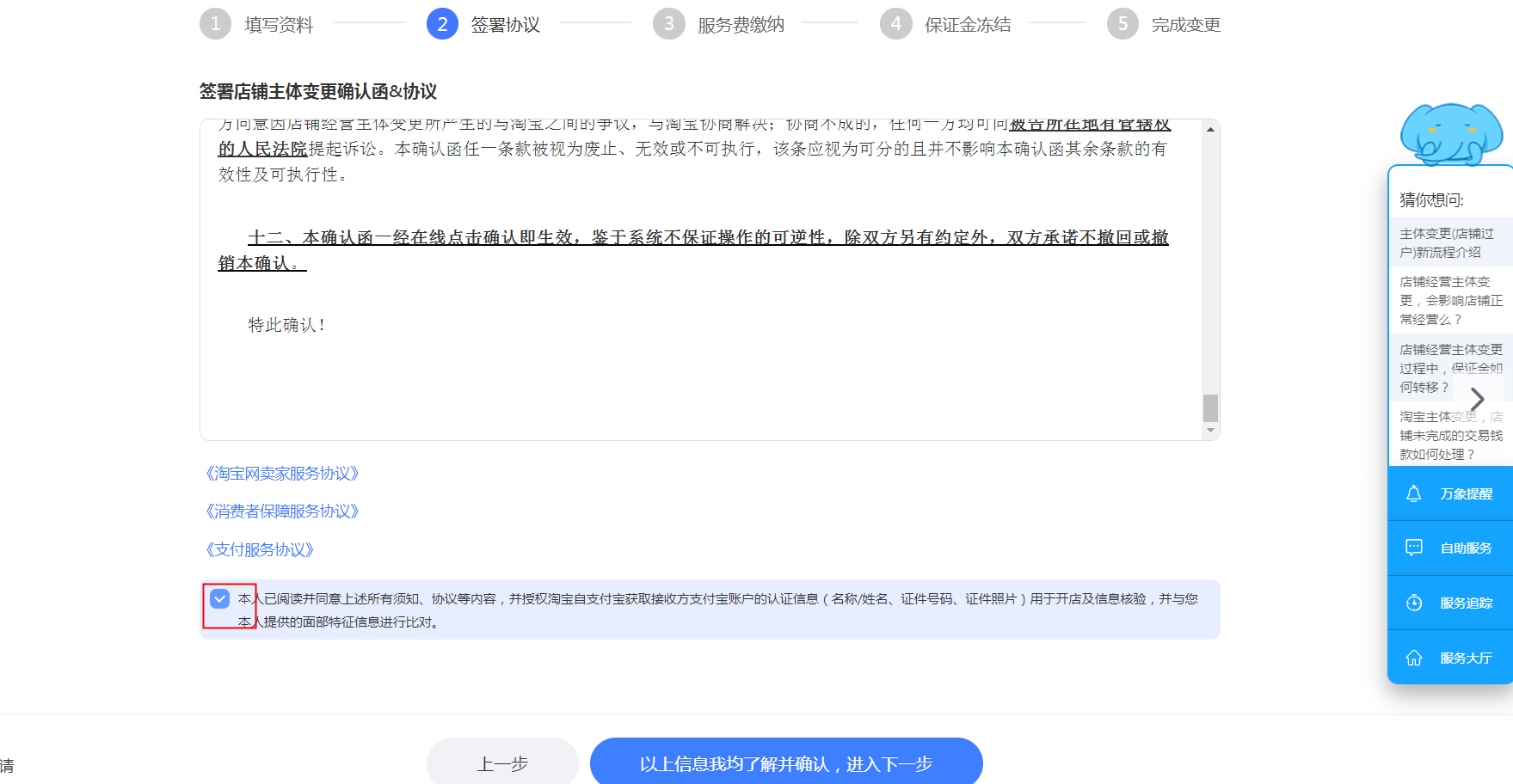Image resolution: width=1513 pixels, height=784 pixels.
Task: Click step 3 circle 服务费缴纳
Action: click(x=668, y=24)
